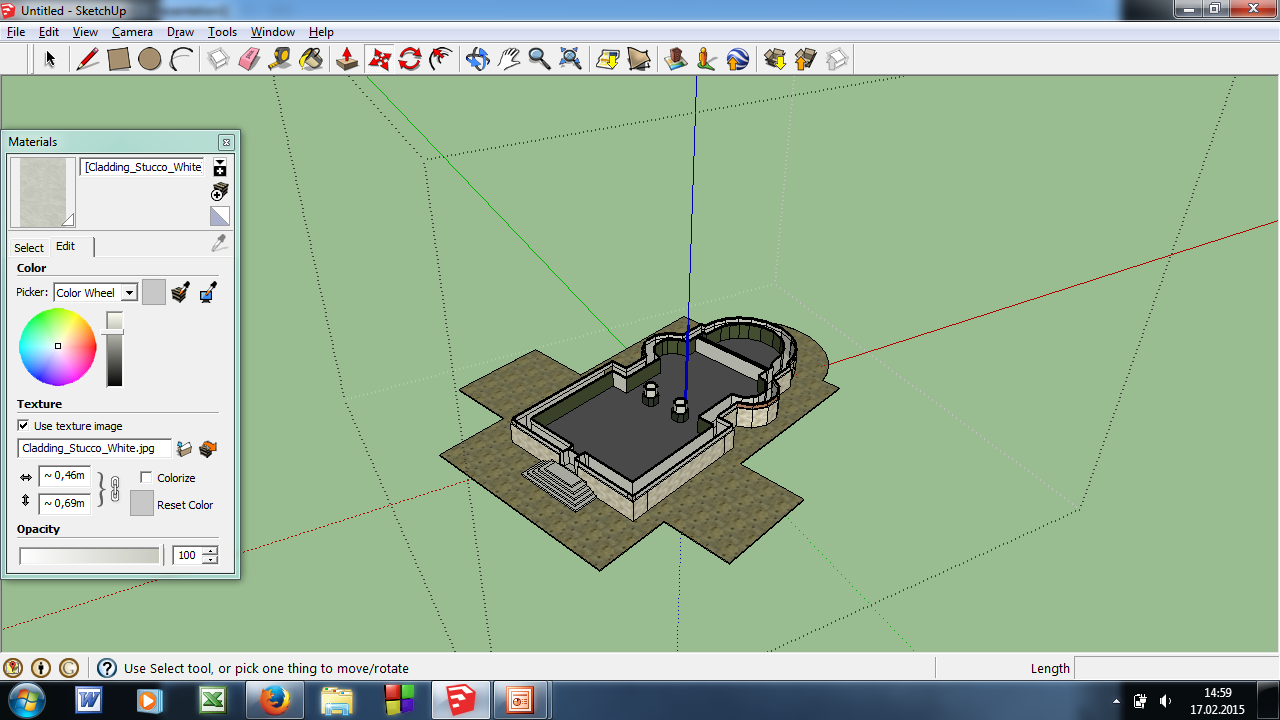Click the Move tool with red arrows
This screenshot has height=720, width=1280.
tap(379, 60)
